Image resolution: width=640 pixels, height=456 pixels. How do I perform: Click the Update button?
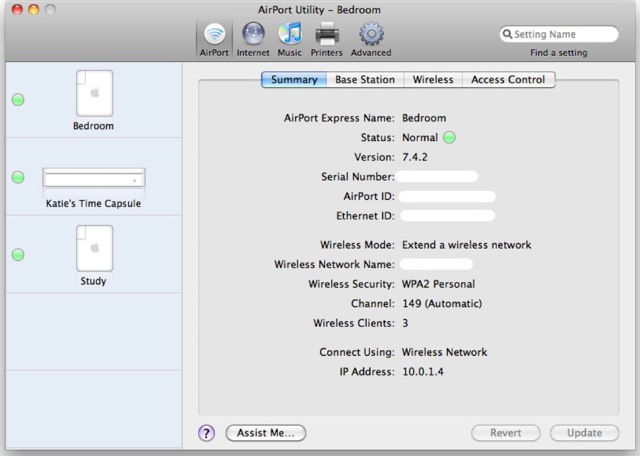point(584,433)
